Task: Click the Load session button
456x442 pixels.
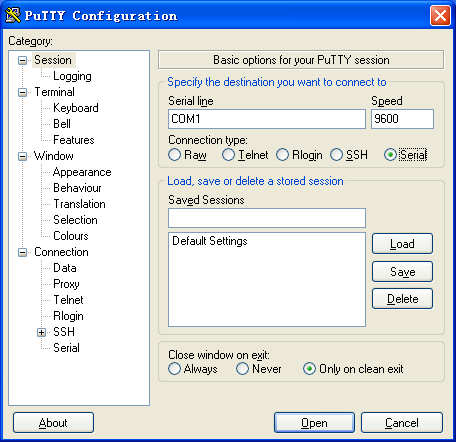Action: pos(402,244)
